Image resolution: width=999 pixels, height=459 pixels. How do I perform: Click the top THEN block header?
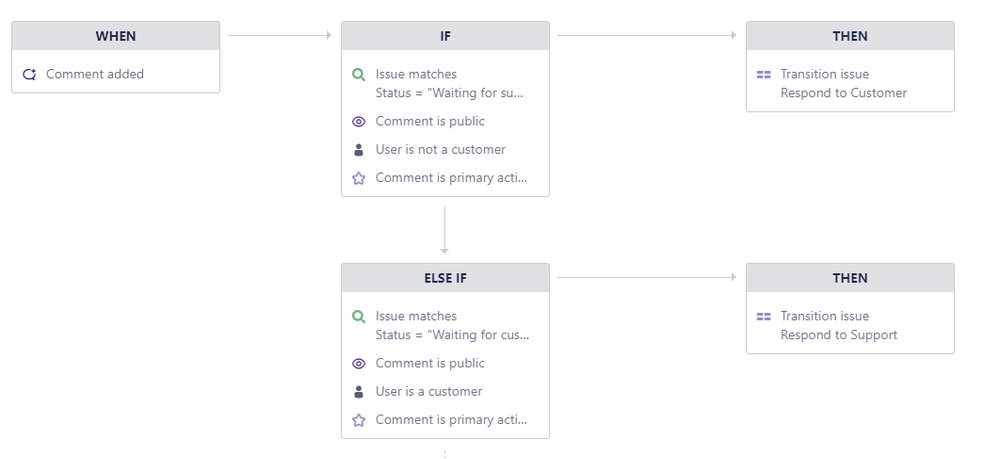tap(850, 36)
